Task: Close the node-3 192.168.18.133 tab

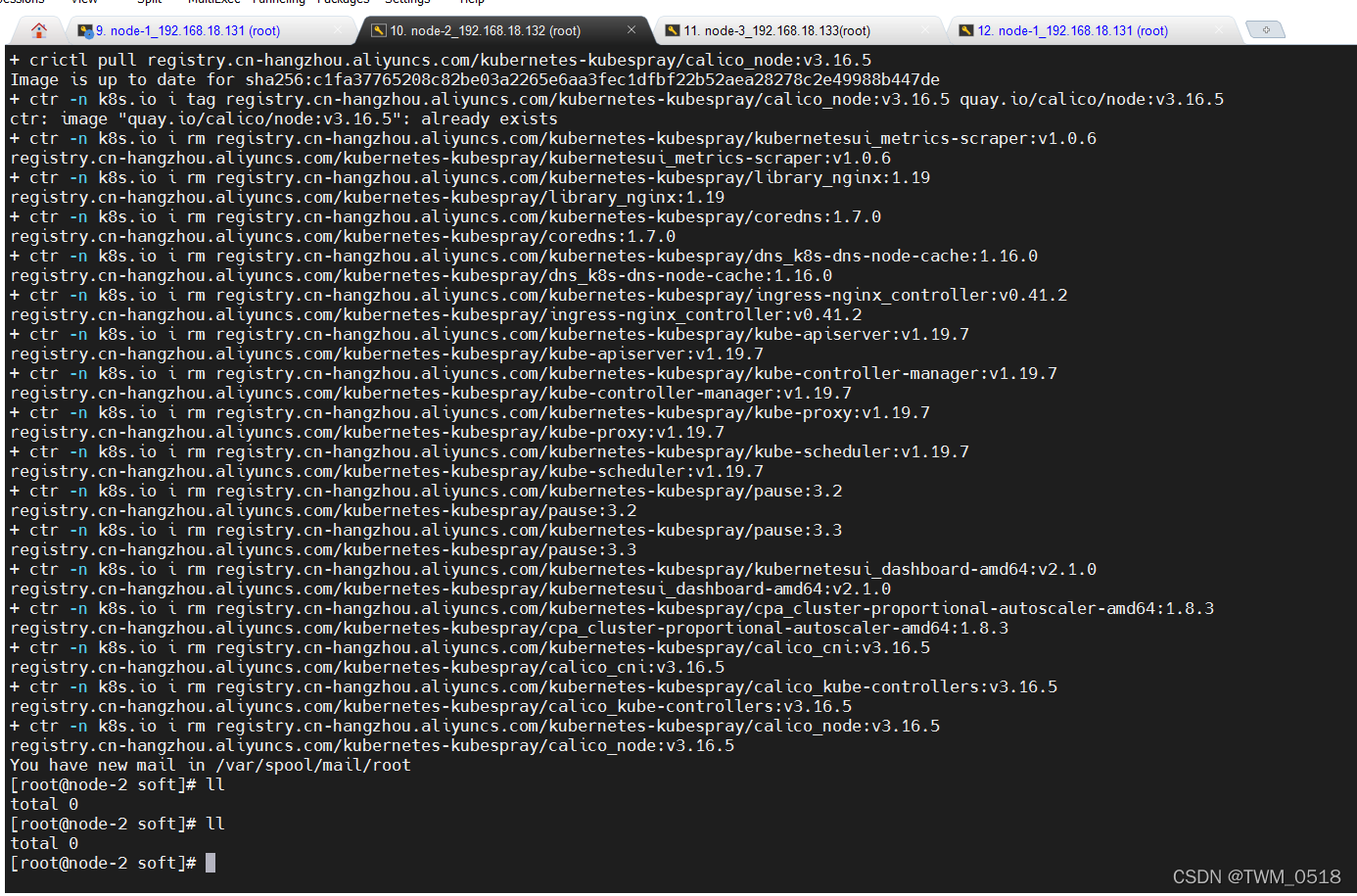Action: (x=925, y=30)
